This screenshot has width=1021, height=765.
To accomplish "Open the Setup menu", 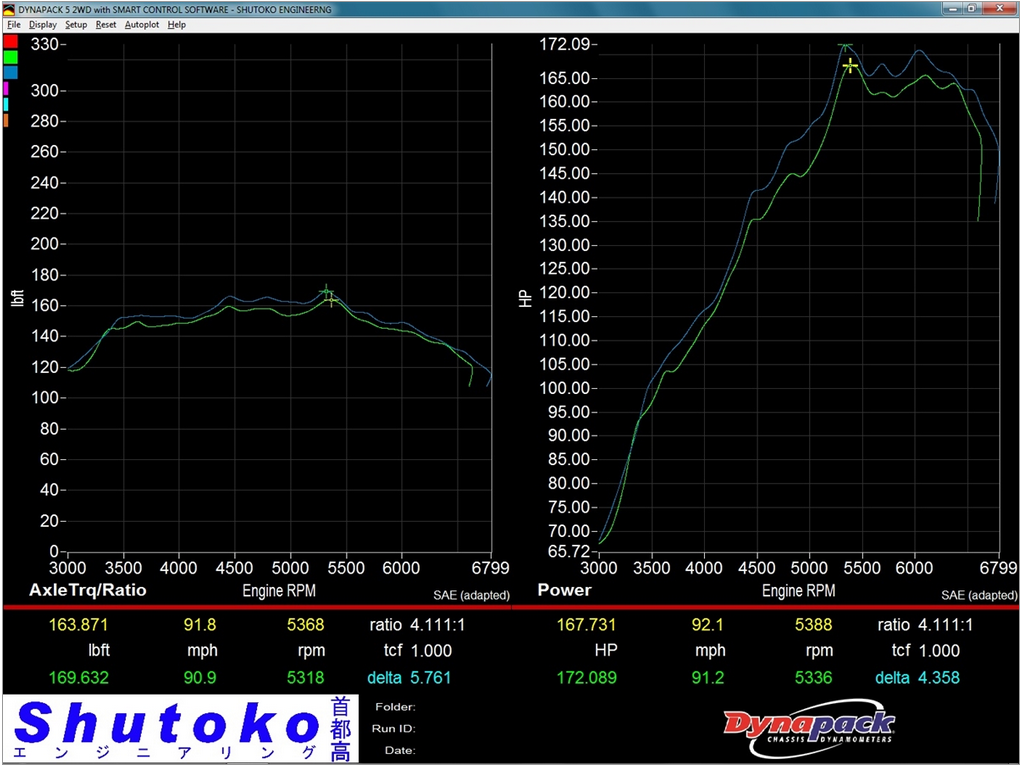I will 76,24.
